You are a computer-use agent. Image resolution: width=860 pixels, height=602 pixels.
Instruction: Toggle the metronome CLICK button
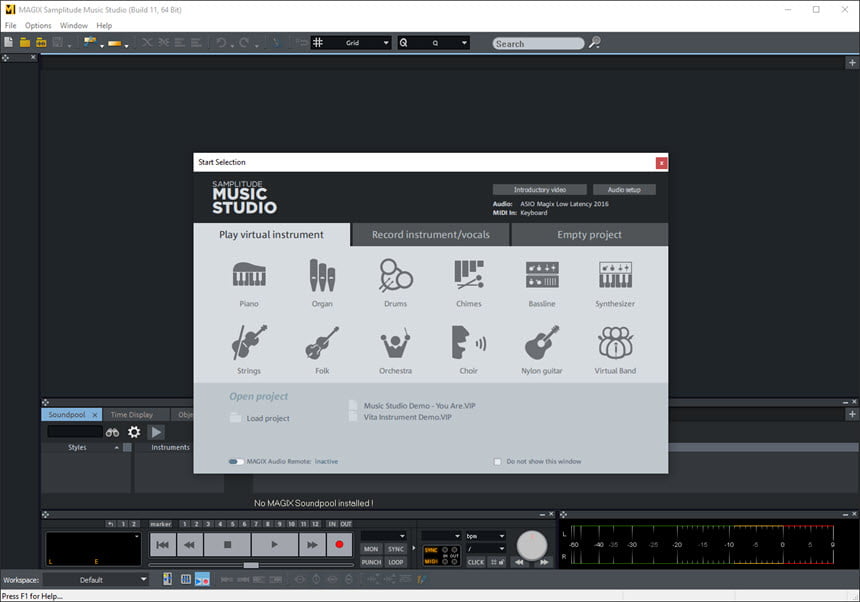(476, 562)
